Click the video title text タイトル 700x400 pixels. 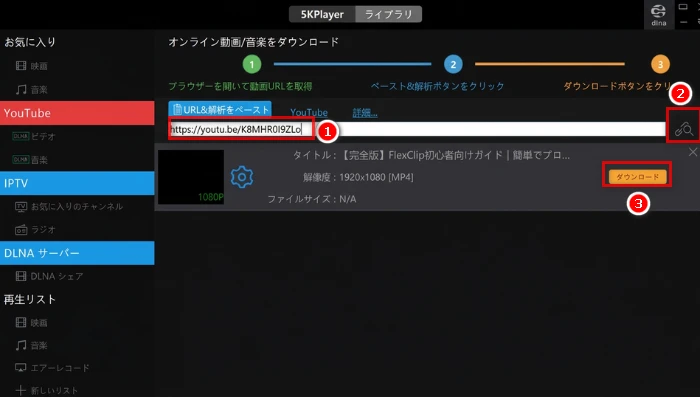431,155
